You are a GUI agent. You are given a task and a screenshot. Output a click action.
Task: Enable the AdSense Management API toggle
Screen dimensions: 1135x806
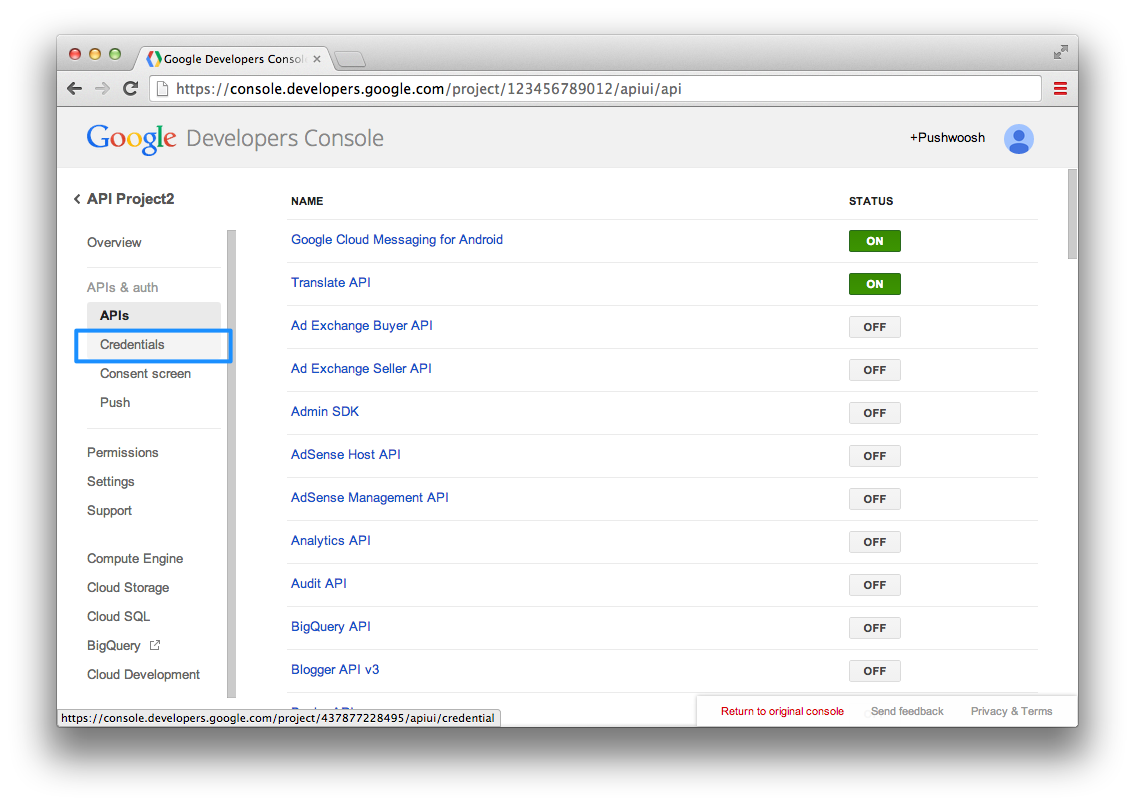coord(874,499)
